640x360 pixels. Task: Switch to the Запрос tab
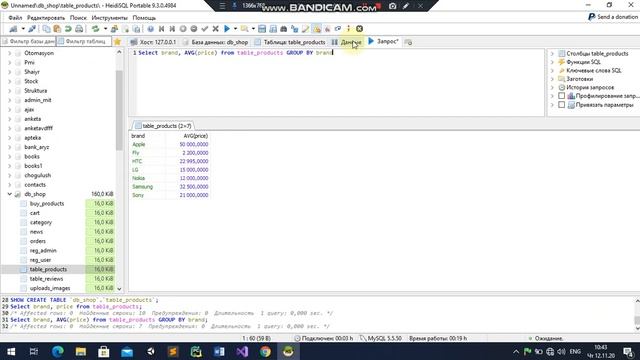click(383, 42)
